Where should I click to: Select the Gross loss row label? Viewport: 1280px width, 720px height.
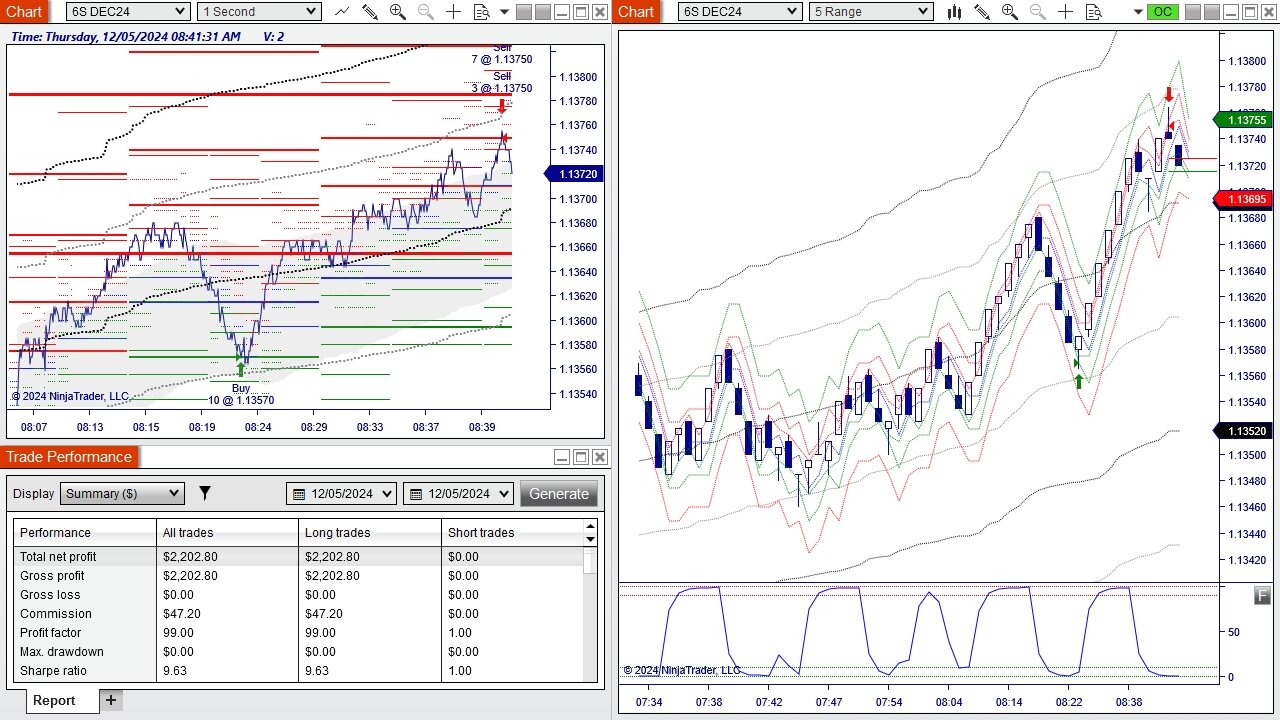(x=48, y=595)
